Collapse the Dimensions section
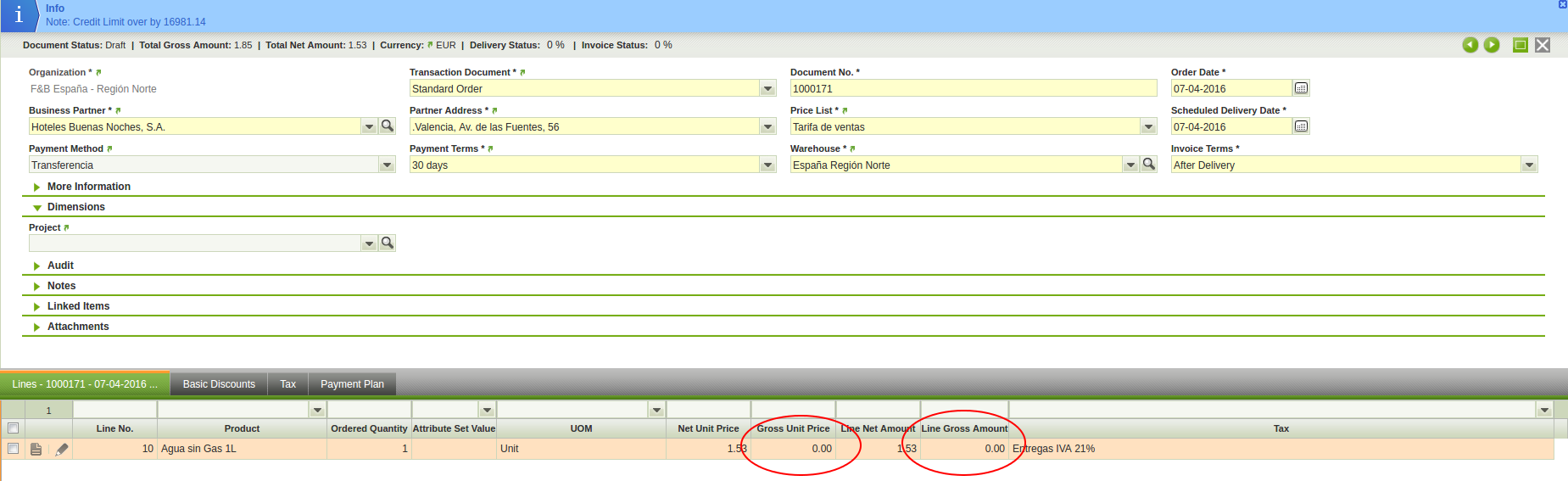This screenshot has width=1568, height=481. coord(75,207)
